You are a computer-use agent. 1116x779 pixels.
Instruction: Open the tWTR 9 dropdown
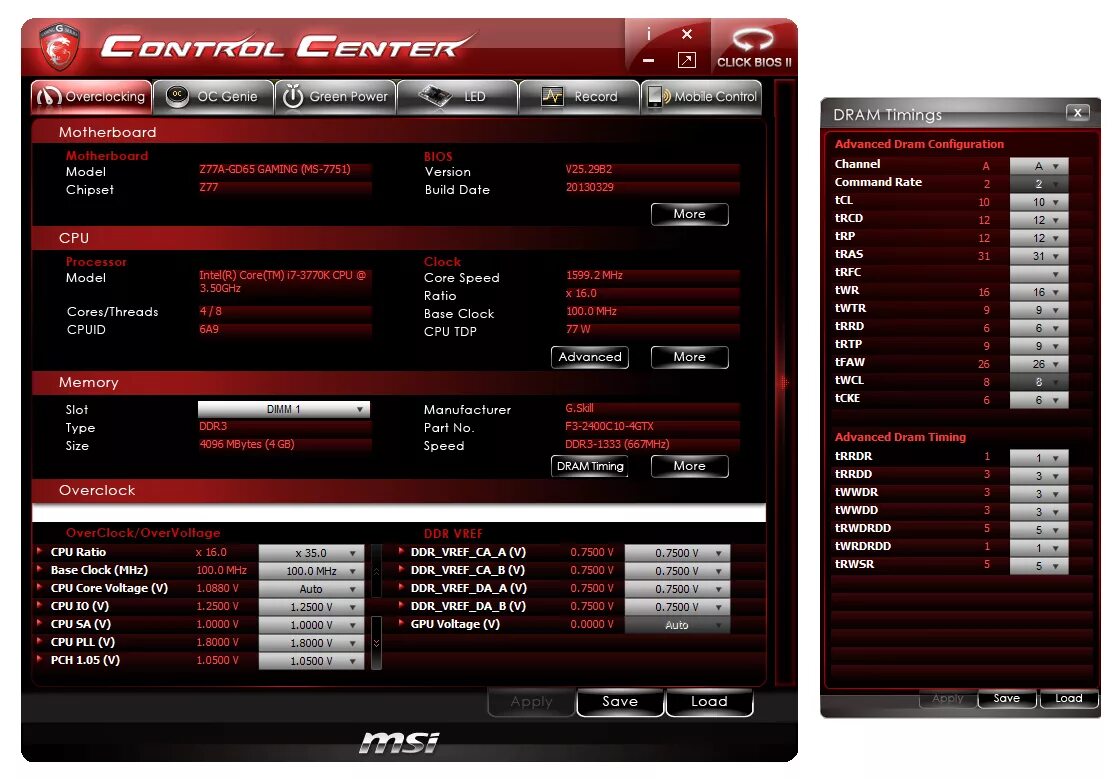pyautogui.click(x=1039, y=310)
